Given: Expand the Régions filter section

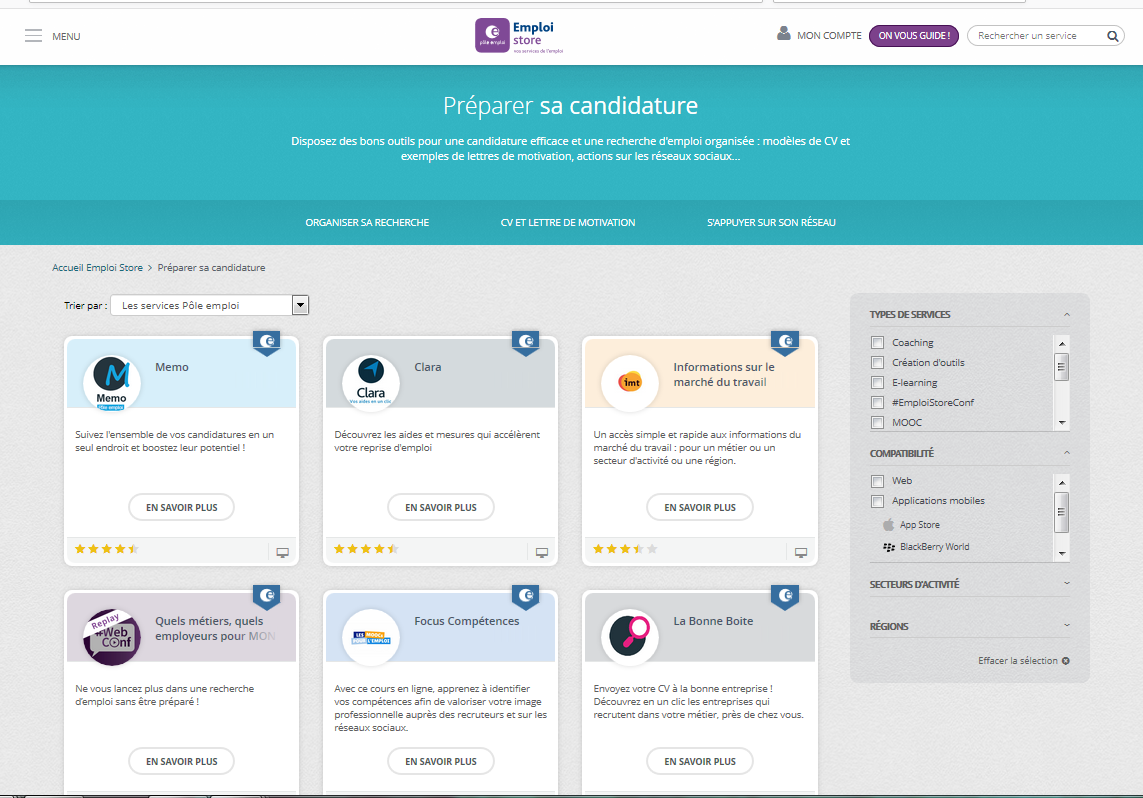Looking at the screenshot, I should pos(968,626).
